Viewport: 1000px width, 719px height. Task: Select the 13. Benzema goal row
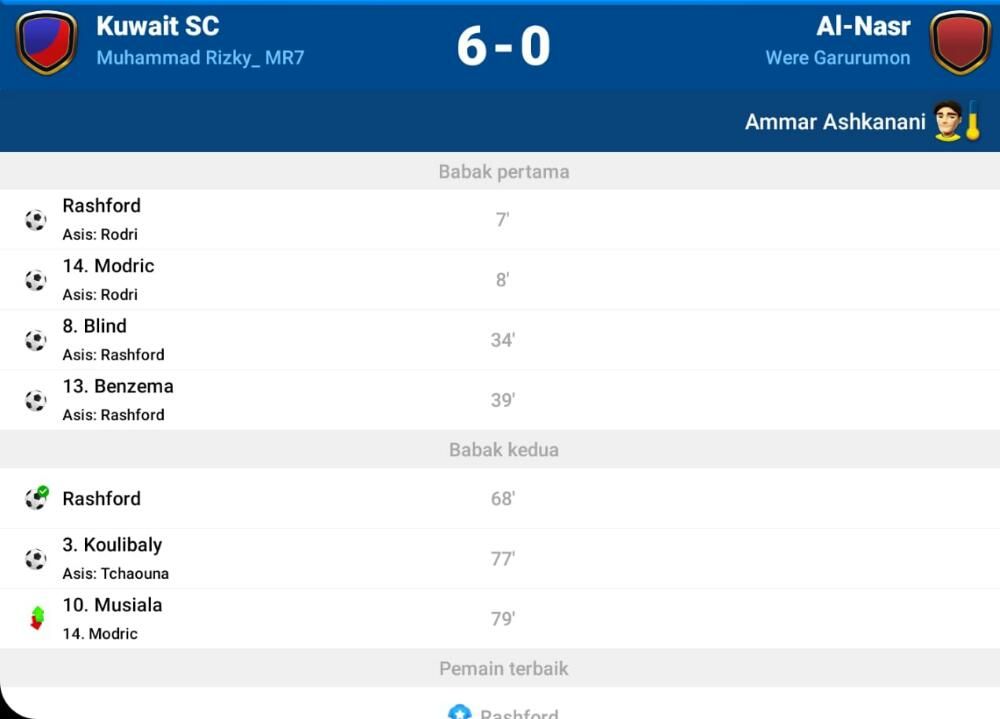[x=500, y=400]
